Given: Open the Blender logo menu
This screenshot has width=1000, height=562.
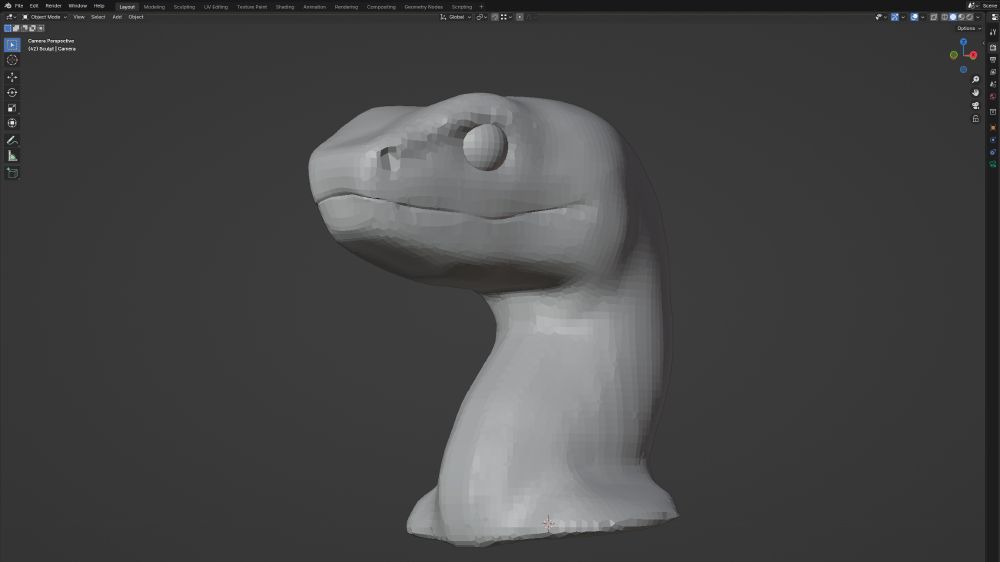Looking at the screenshot, I should [8, 6].
